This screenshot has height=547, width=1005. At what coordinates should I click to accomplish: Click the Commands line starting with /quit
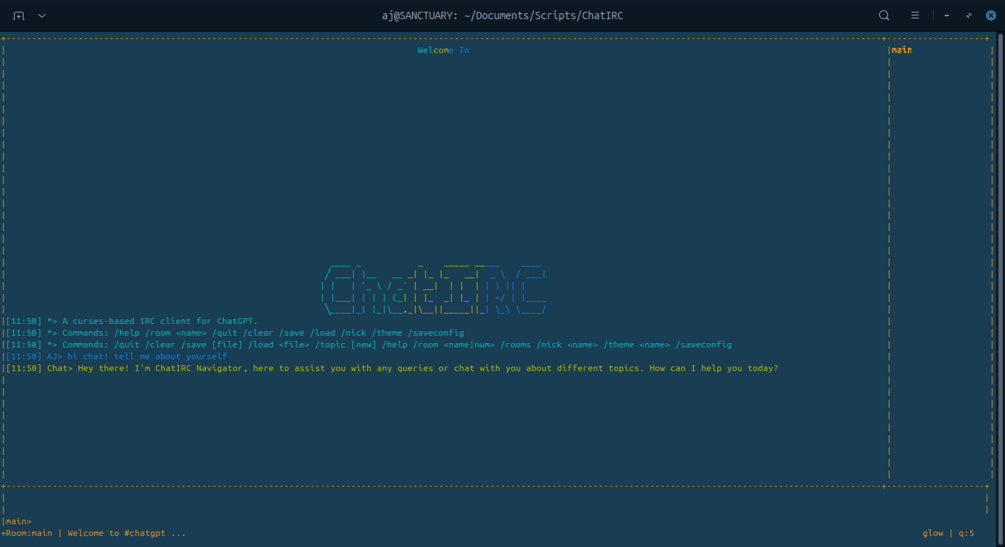click(x=369, y=344)
